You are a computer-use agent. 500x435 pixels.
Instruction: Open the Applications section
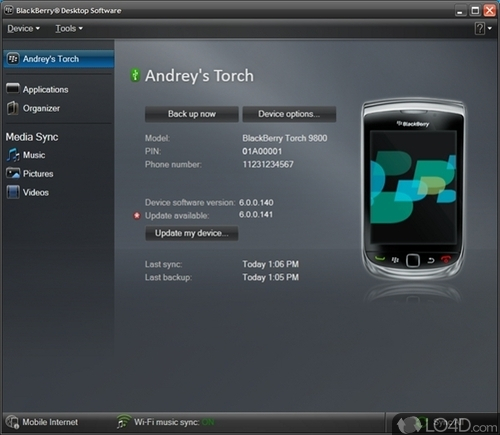tap(45, 89)
